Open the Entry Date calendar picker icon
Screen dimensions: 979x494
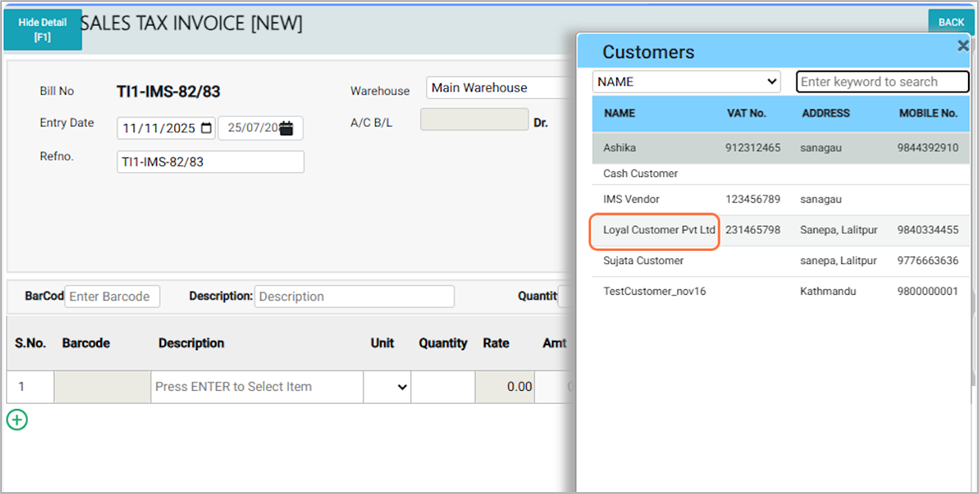click(x=207, y=128)
